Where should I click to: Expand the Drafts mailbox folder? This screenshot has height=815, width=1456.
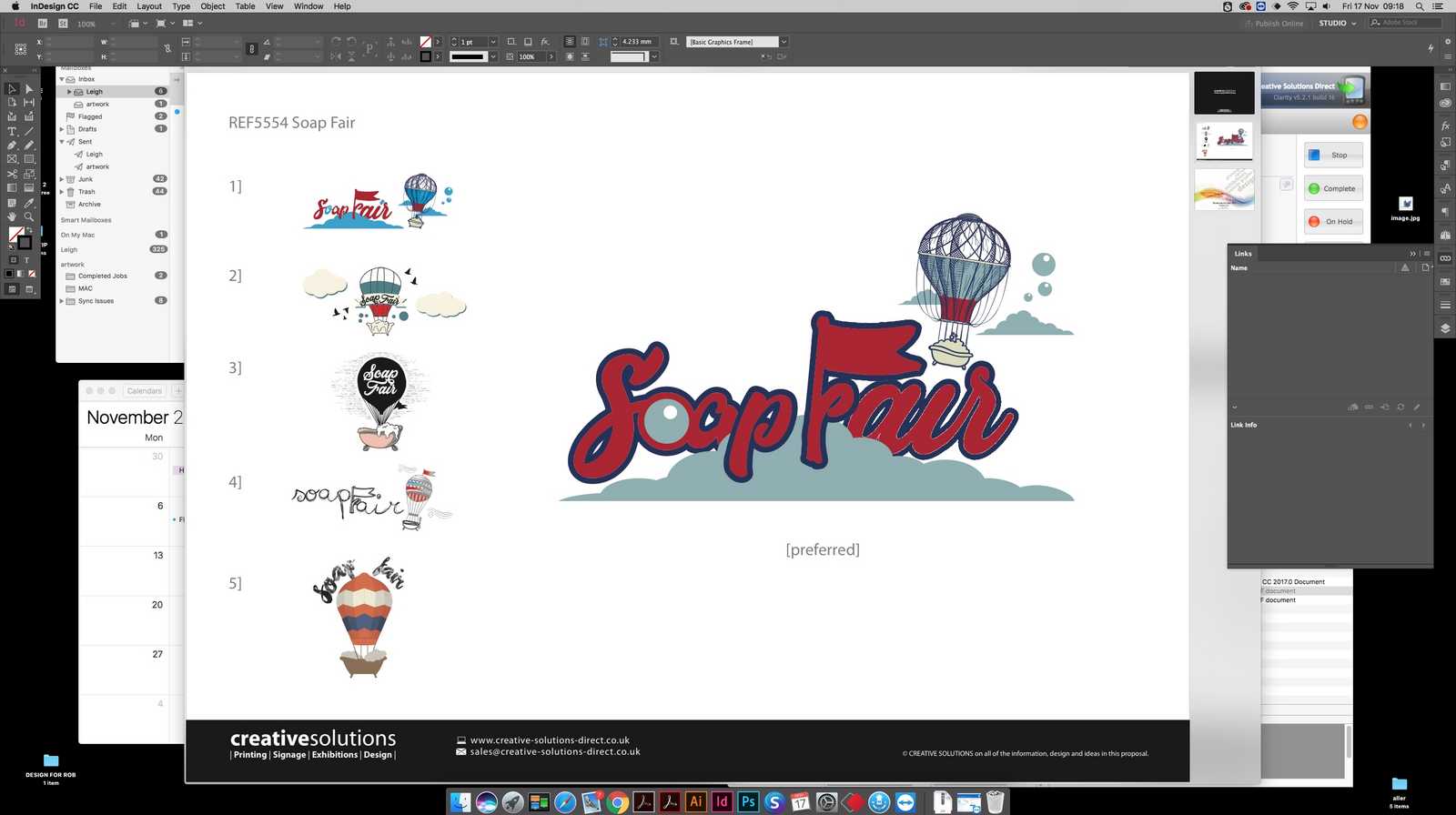coord(62,129)
